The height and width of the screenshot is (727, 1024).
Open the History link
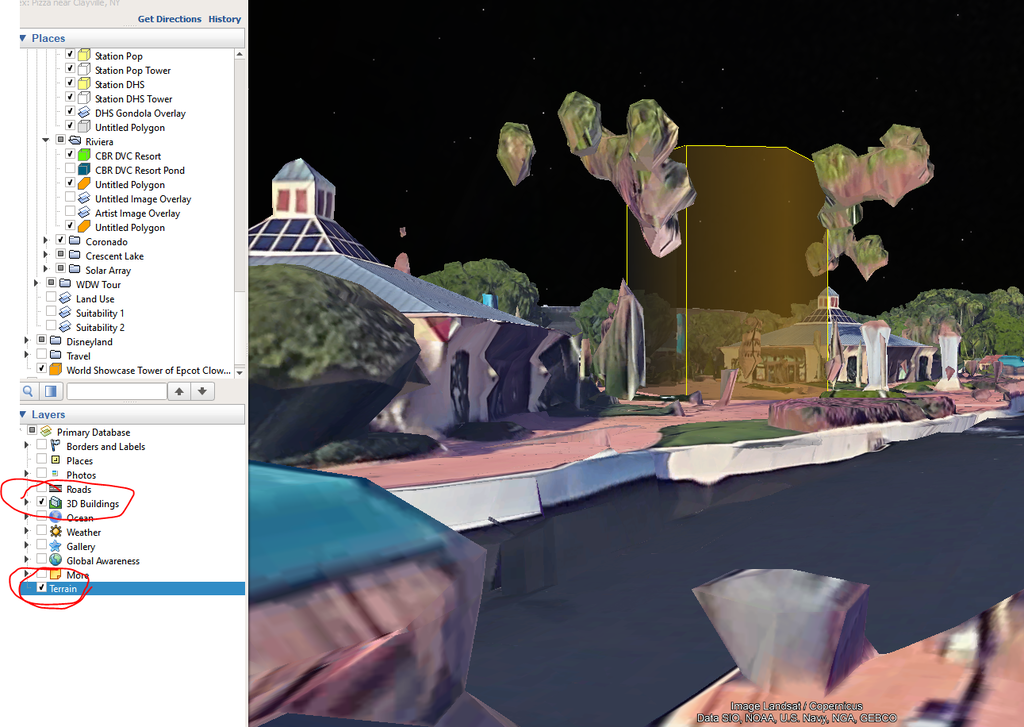(x=224, y=19)
